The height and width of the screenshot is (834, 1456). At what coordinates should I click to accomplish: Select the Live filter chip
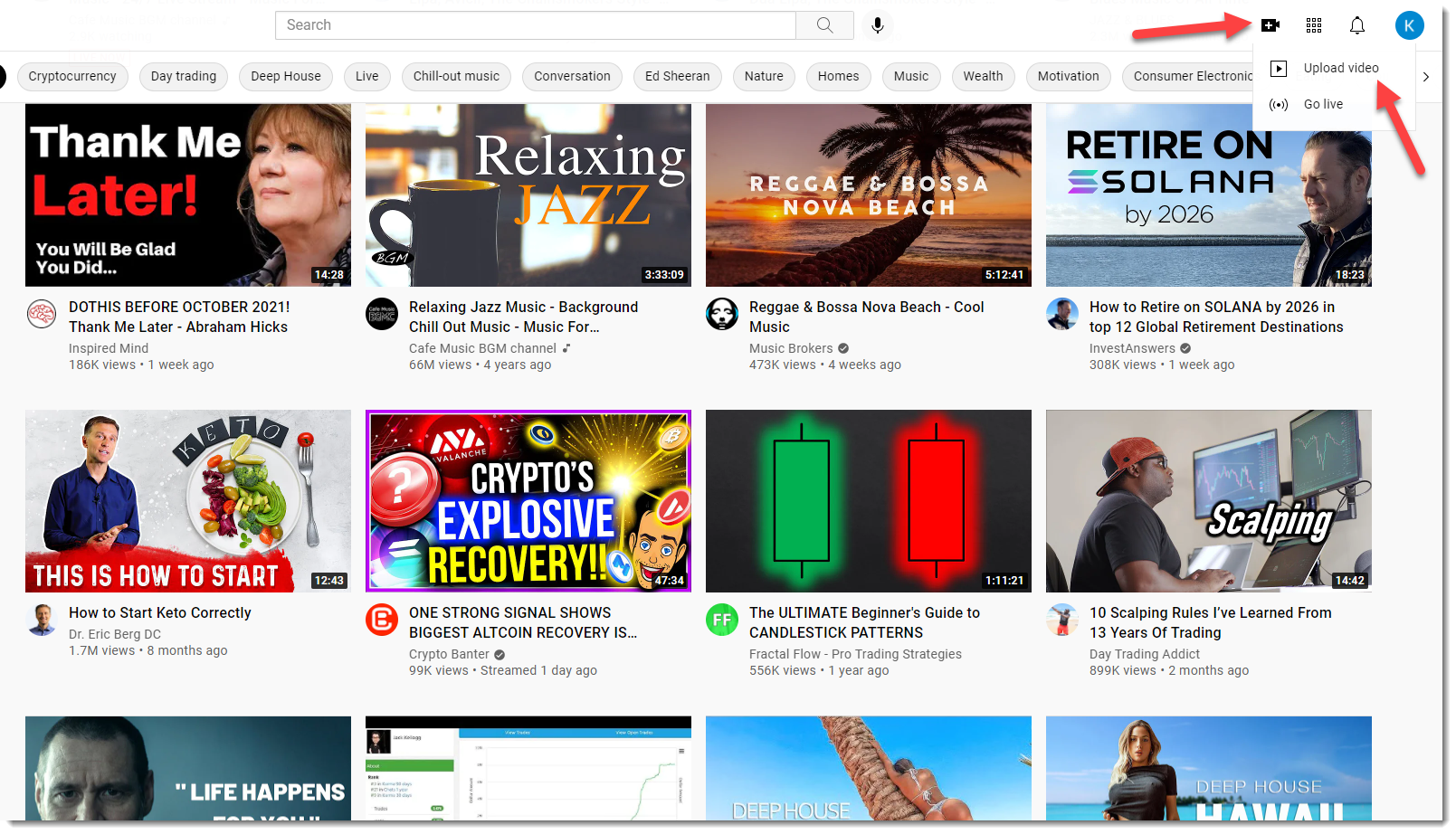[367, 76]
